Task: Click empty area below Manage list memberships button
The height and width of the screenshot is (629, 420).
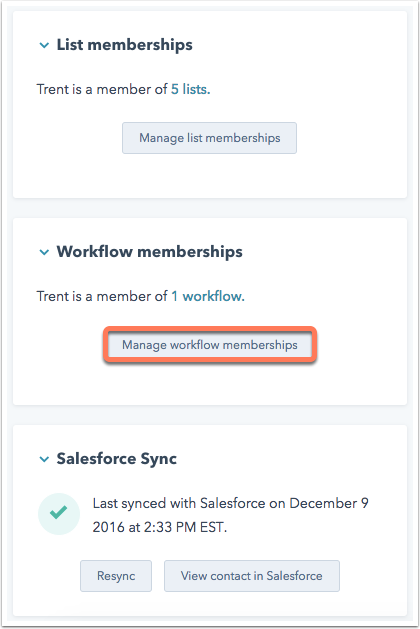Action: [209, 176]
